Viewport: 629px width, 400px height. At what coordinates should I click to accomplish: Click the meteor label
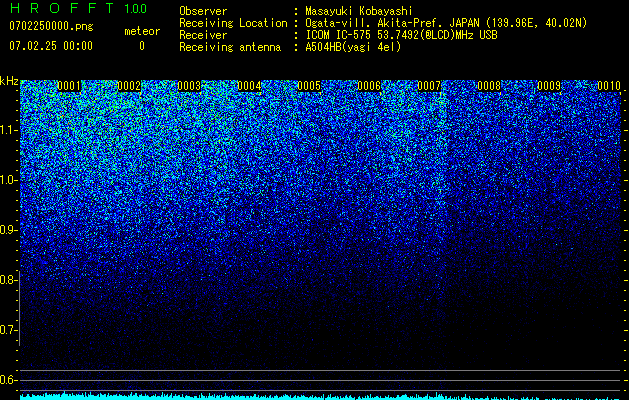pyautogui.click(x=142, y=31)
